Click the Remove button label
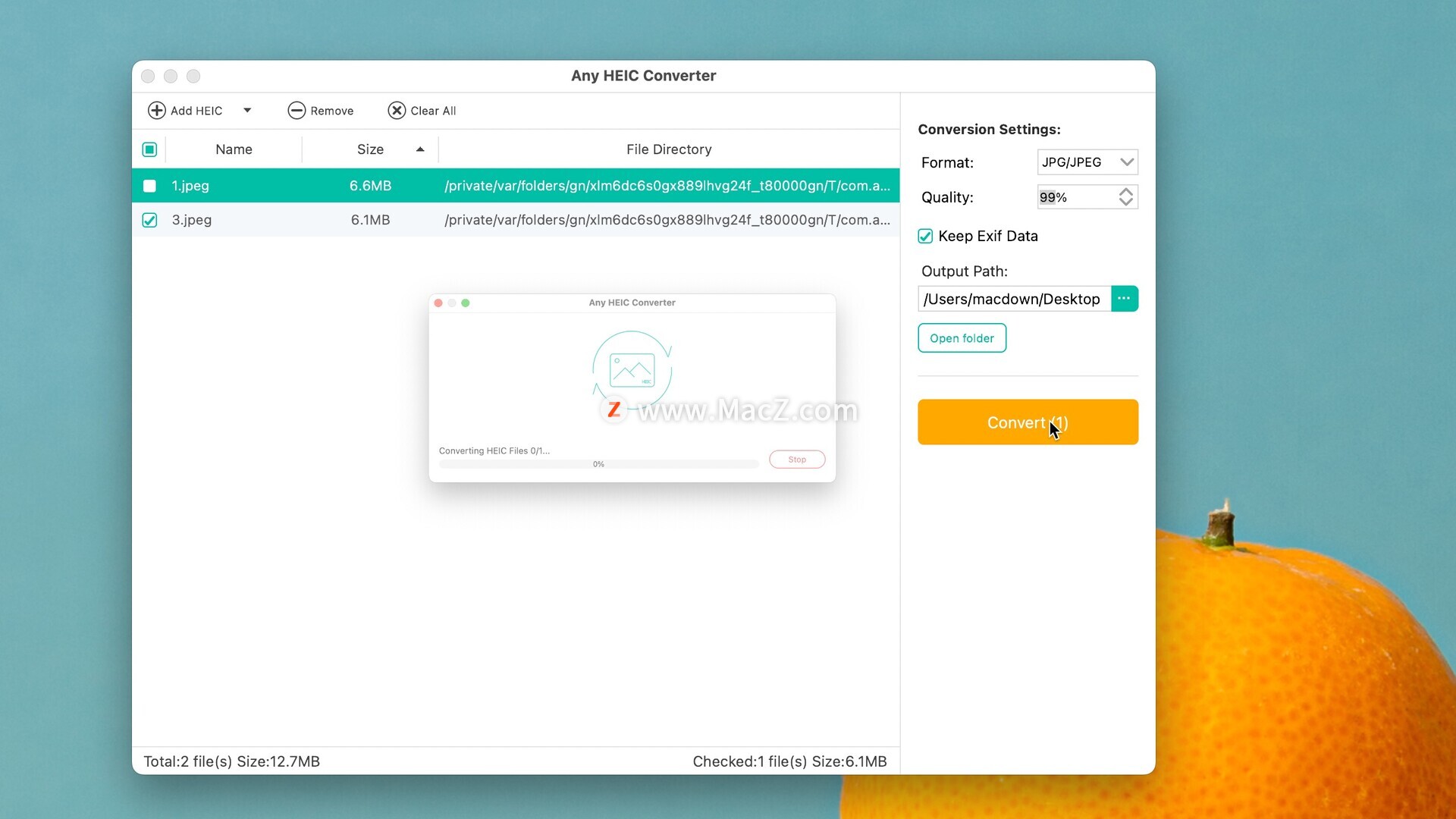The height and width of the screenshot is (819, 1456). pyautogui.click(x=332, y=111)
